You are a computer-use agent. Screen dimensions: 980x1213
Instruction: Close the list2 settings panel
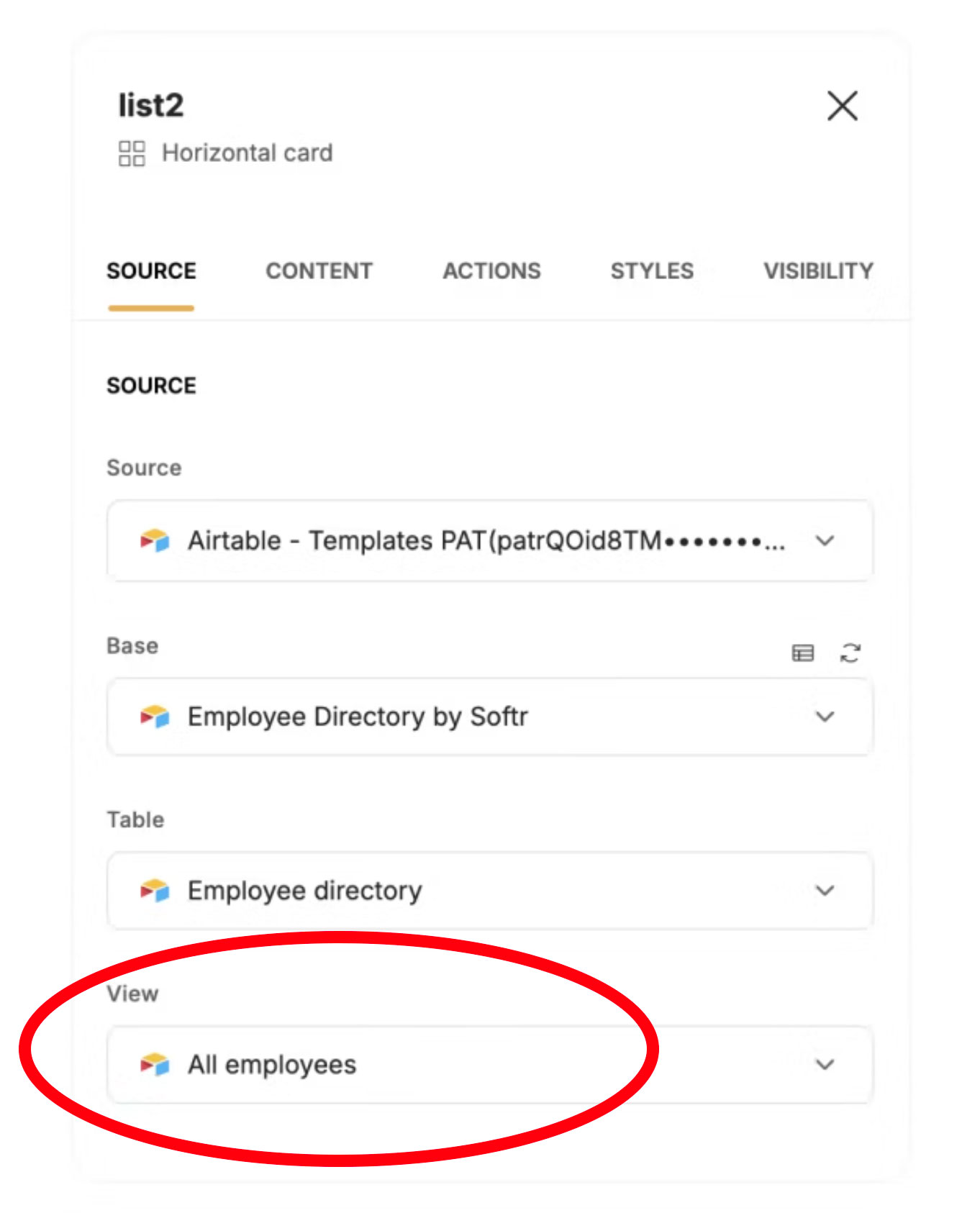[x=842, y=106]
